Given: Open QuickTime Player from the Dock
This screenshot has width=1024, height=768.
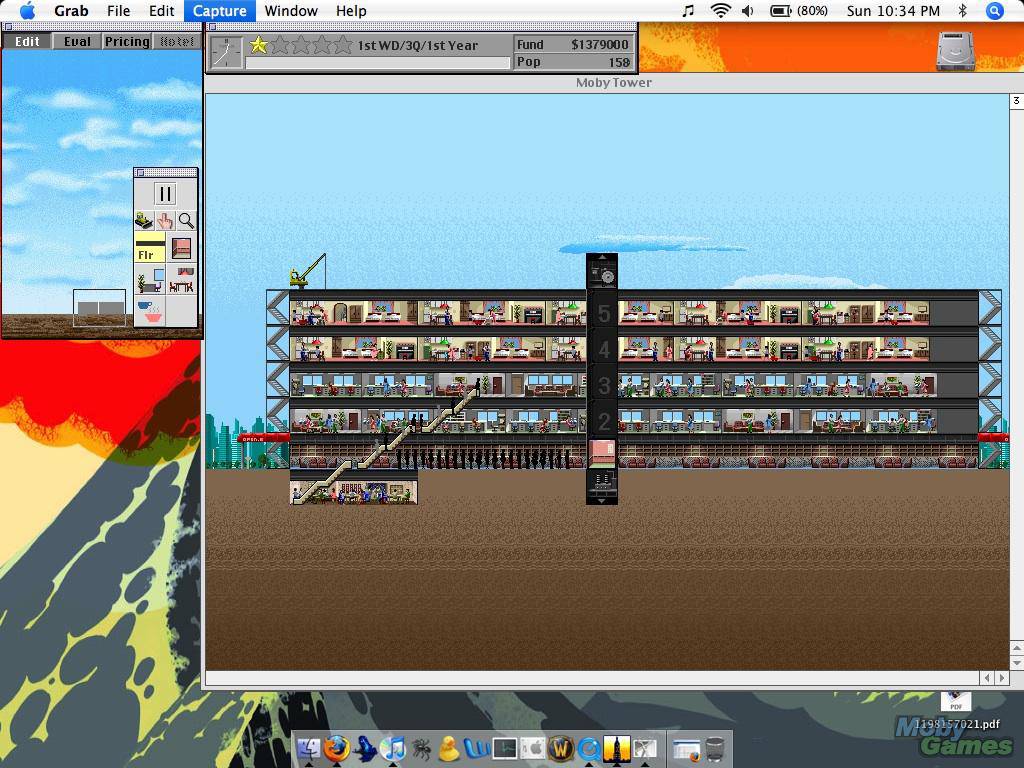Looking at the screenshot, I should [588, 748].
